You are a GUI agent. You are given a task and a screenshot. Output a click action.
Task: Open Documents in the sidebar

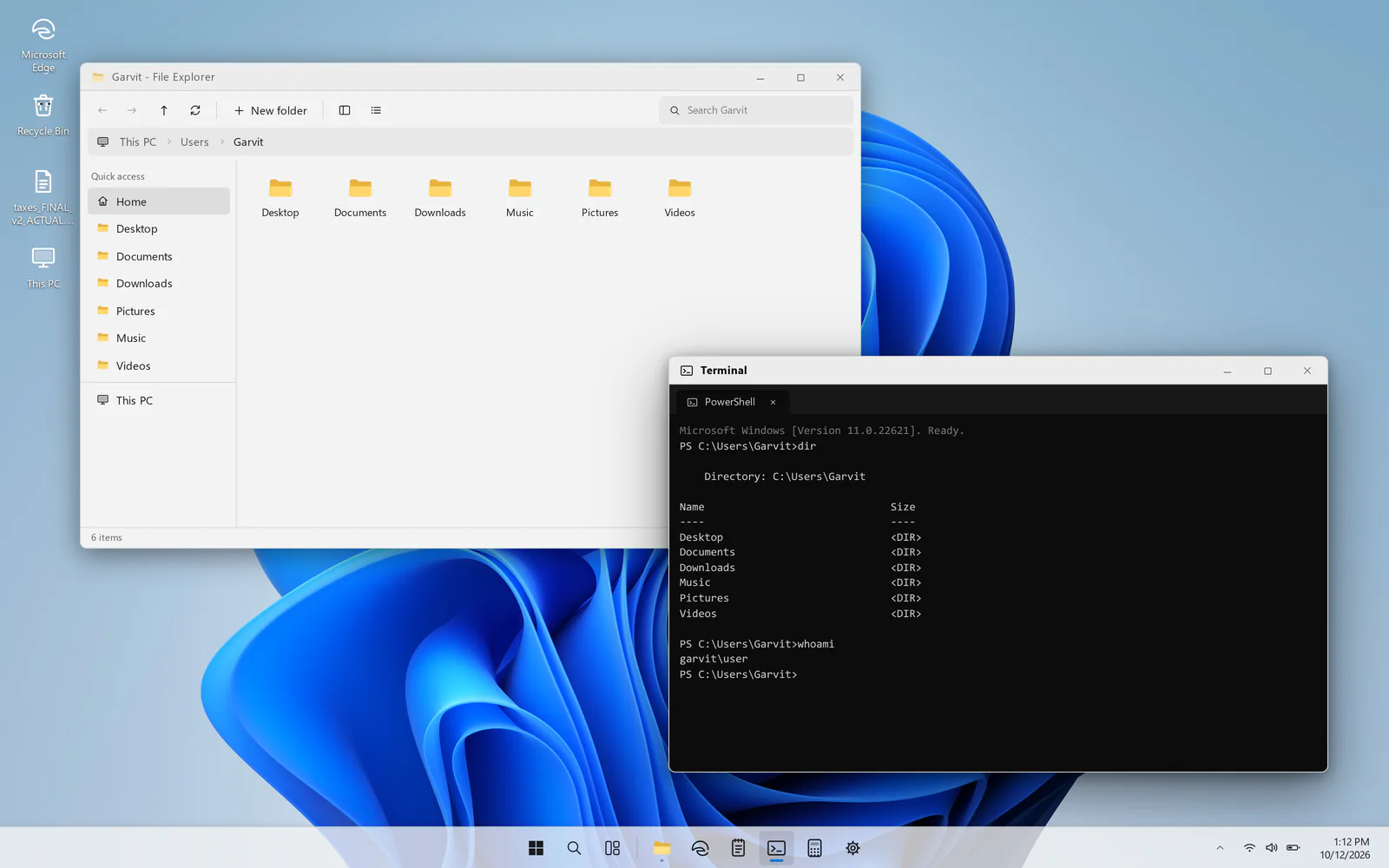coord(159,256)
